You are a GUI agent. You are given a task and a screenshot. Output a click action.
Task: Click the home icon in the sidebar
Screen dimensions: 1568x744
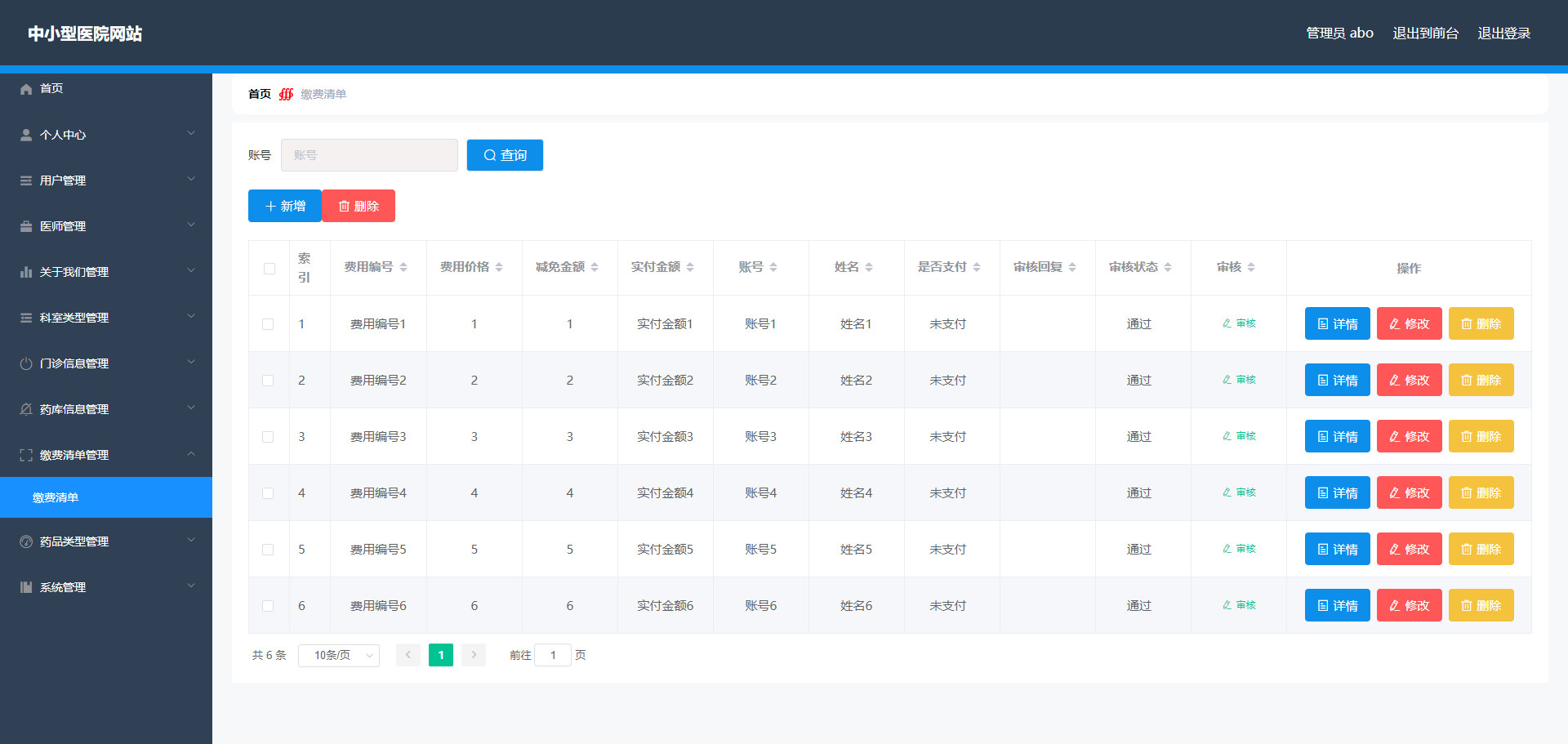(x=26, y=89)
